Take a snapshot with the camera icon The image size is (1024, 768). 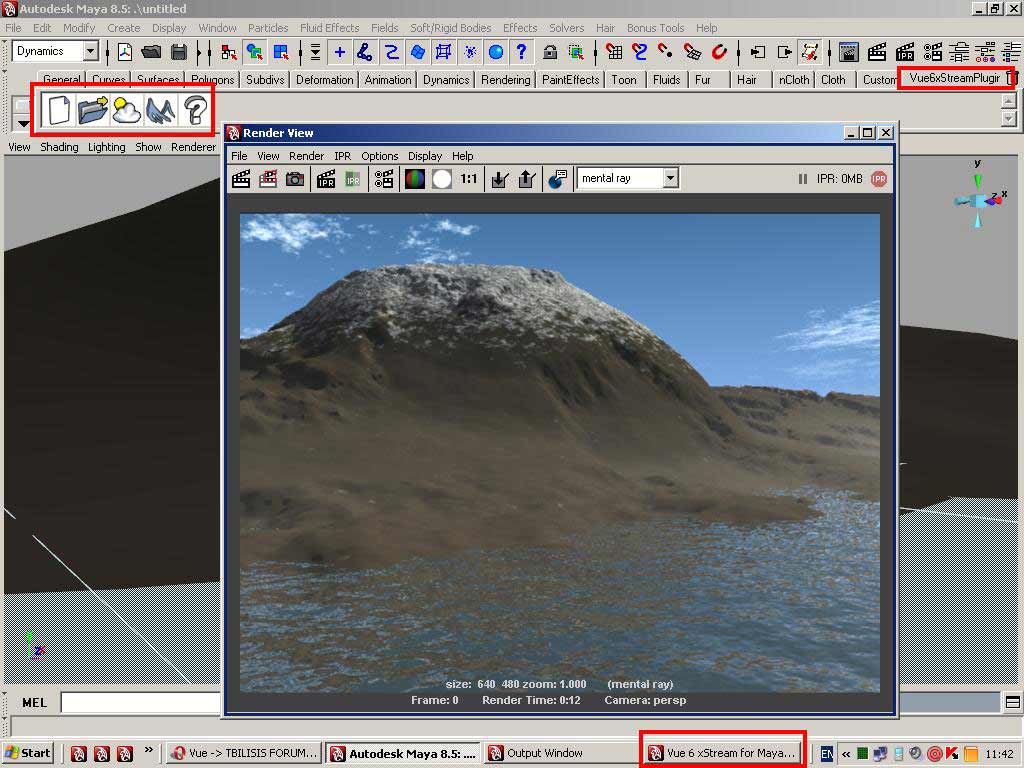tap(295, 179)
